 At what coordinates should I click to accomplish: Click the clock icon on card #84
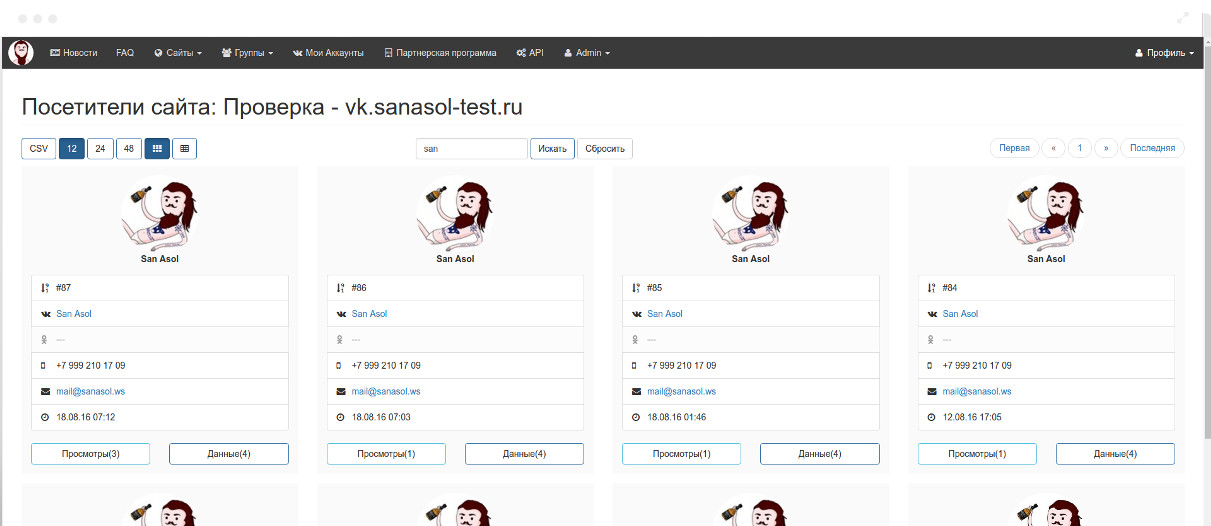(x=931, y=418)
